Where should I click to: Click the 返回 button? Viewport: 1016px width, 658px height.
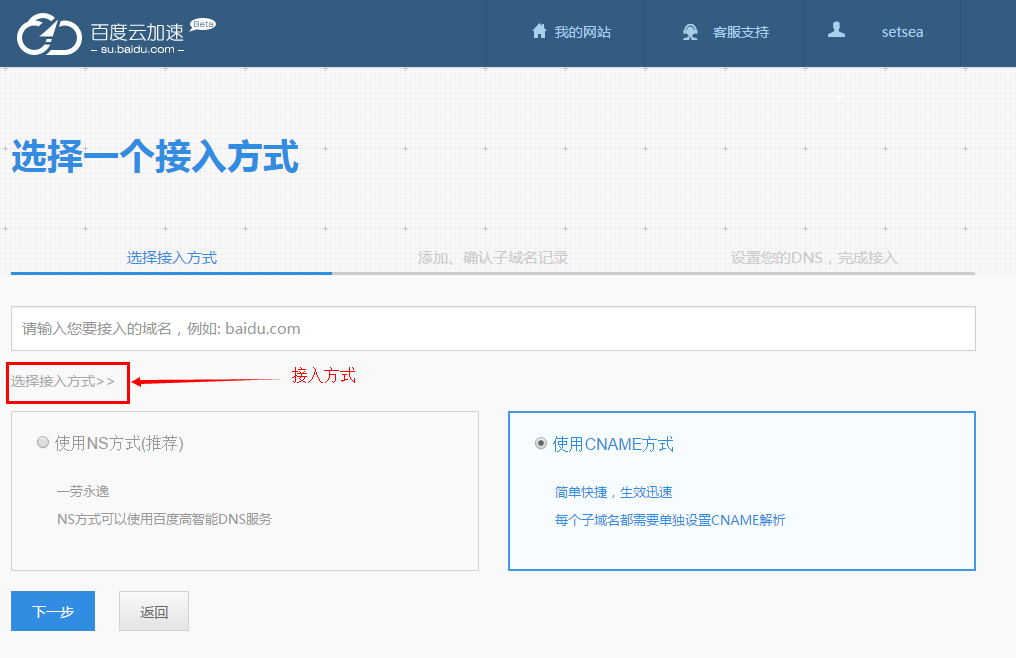point(154,611)
